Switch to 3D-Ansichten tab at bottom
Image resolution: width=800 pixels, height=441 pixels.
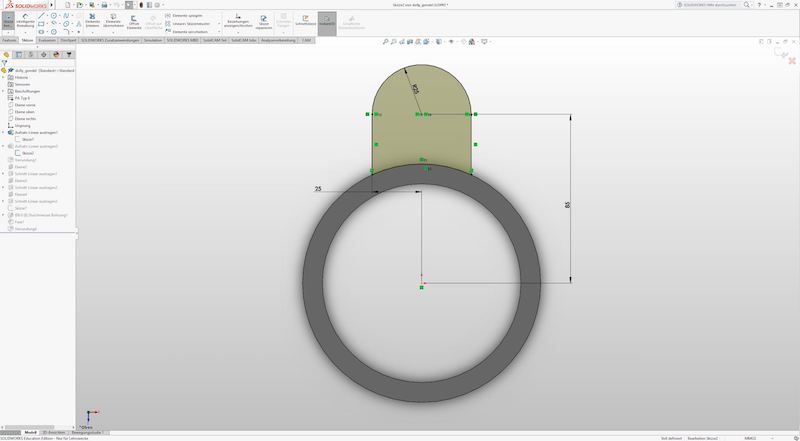click(x=53, y=433)
